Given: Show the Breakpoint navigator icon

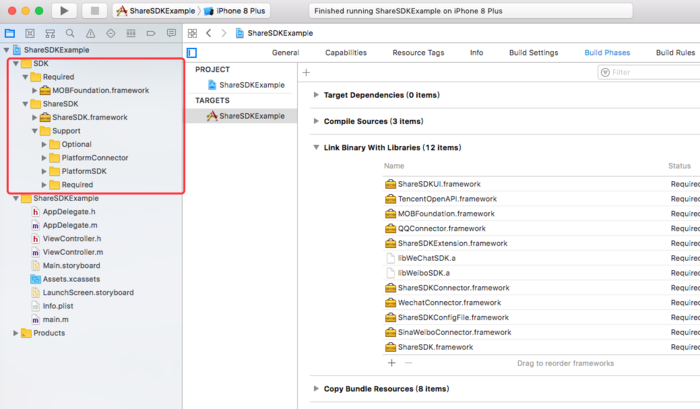Looking at the screenshot, I should click(x=151, y=33).
